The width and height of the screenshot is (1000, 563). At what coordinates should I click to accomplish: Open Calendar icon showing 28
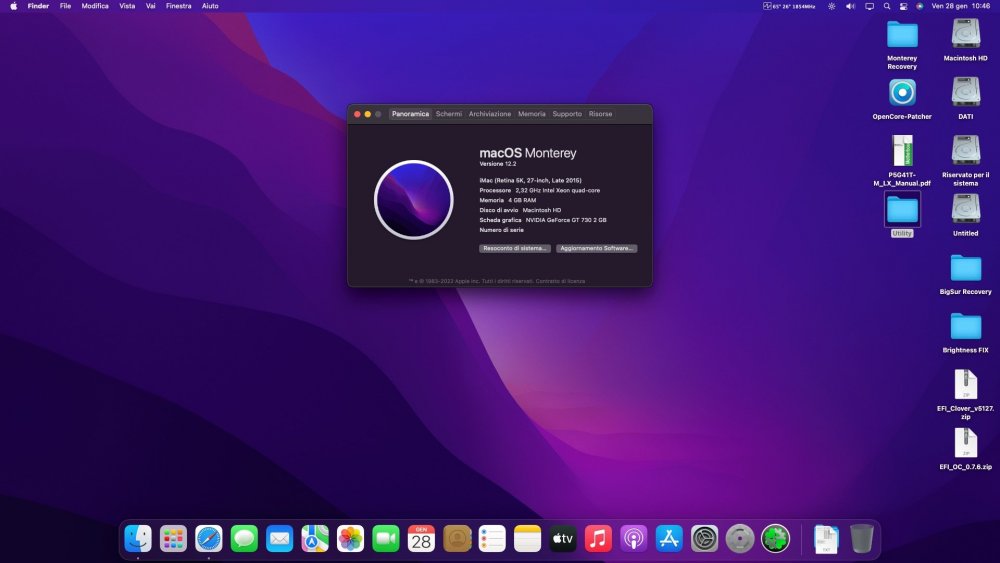(x=421, y=539)
